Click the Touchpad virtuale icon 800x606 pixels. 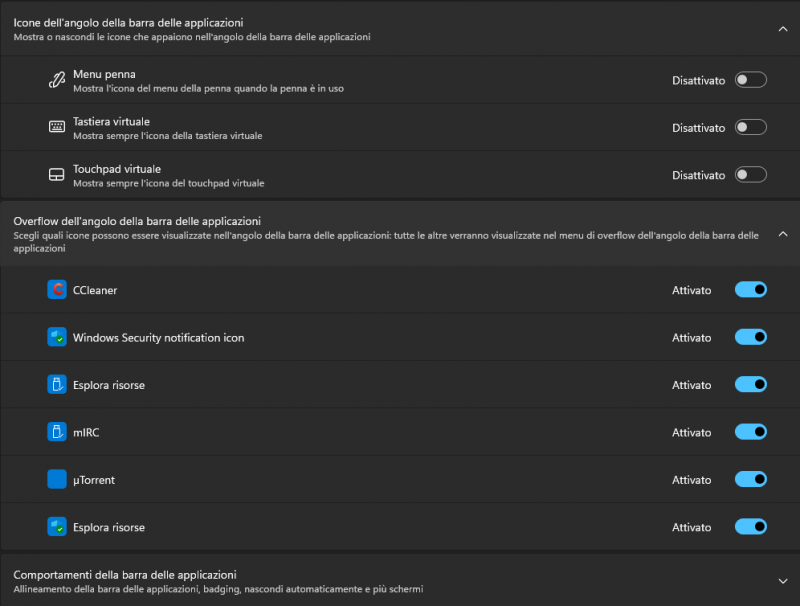pos(55,174)
